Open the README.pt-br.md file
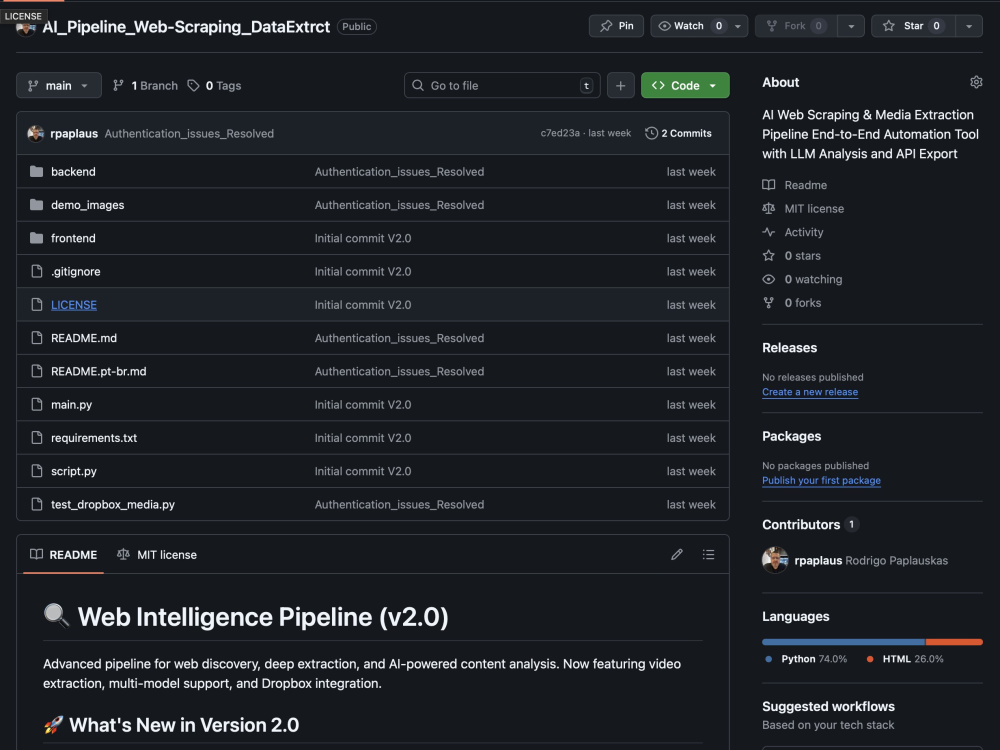Viewport: 1000px width, 750px height. (99, 371)
